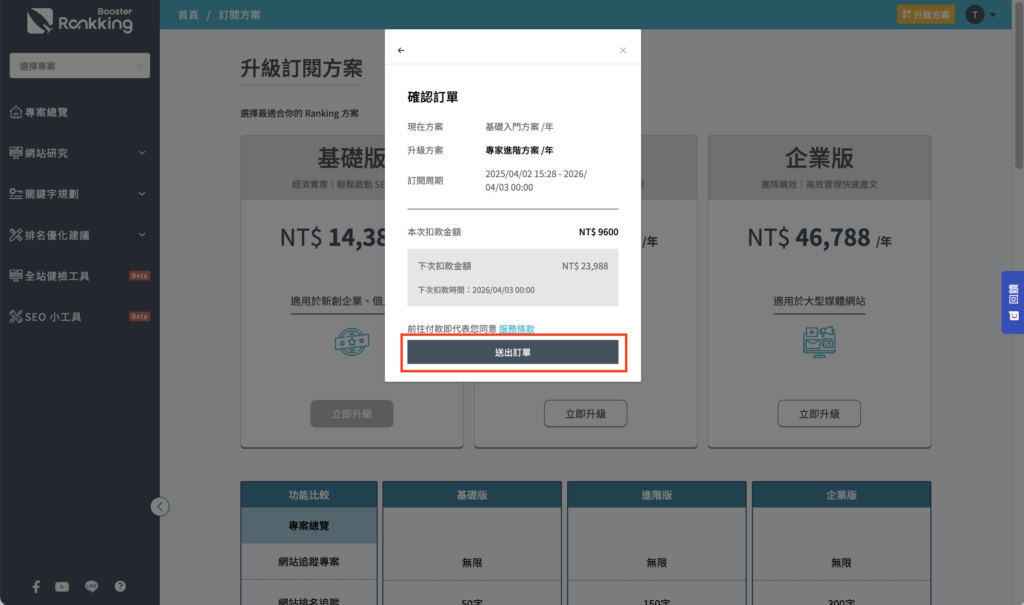Expand the 網站研究 sidebar menu
The image size is (1024, 605).
79,153
